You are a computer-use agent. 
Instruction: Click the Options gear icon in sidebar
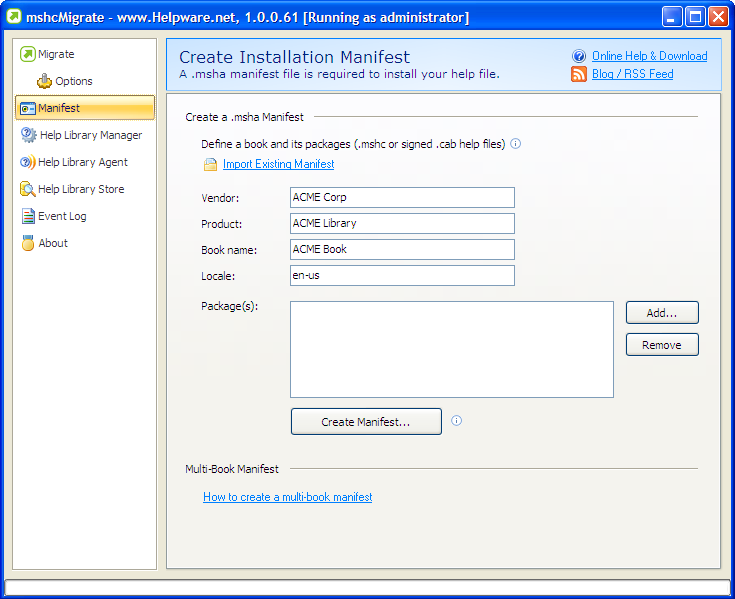point(45,81)
